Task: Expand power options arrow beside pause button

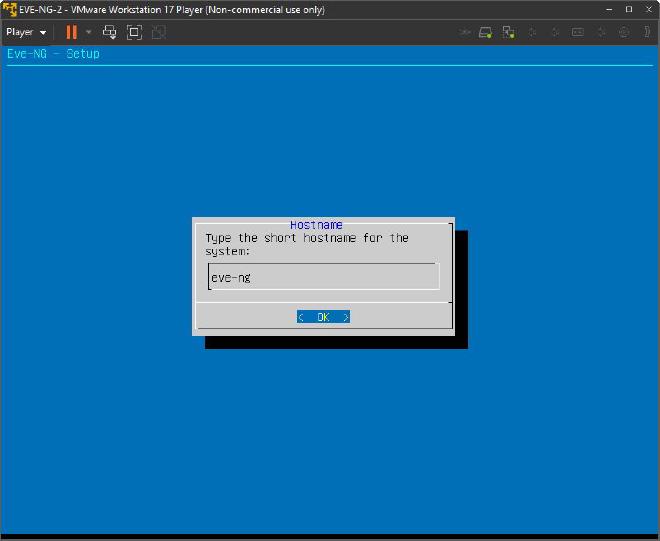Action: [88, 32]
